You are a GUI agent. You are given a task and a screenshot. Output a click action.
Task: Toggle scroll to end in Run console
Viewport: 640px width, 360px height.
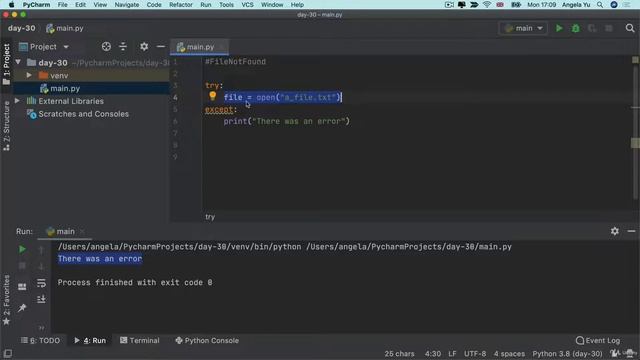pos(41,299)
